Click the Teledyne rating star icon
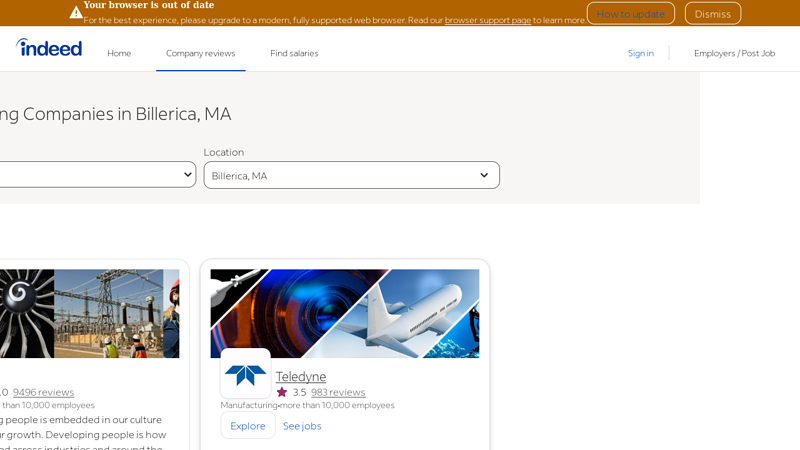 pyautogui.click(x=282, y=392)
